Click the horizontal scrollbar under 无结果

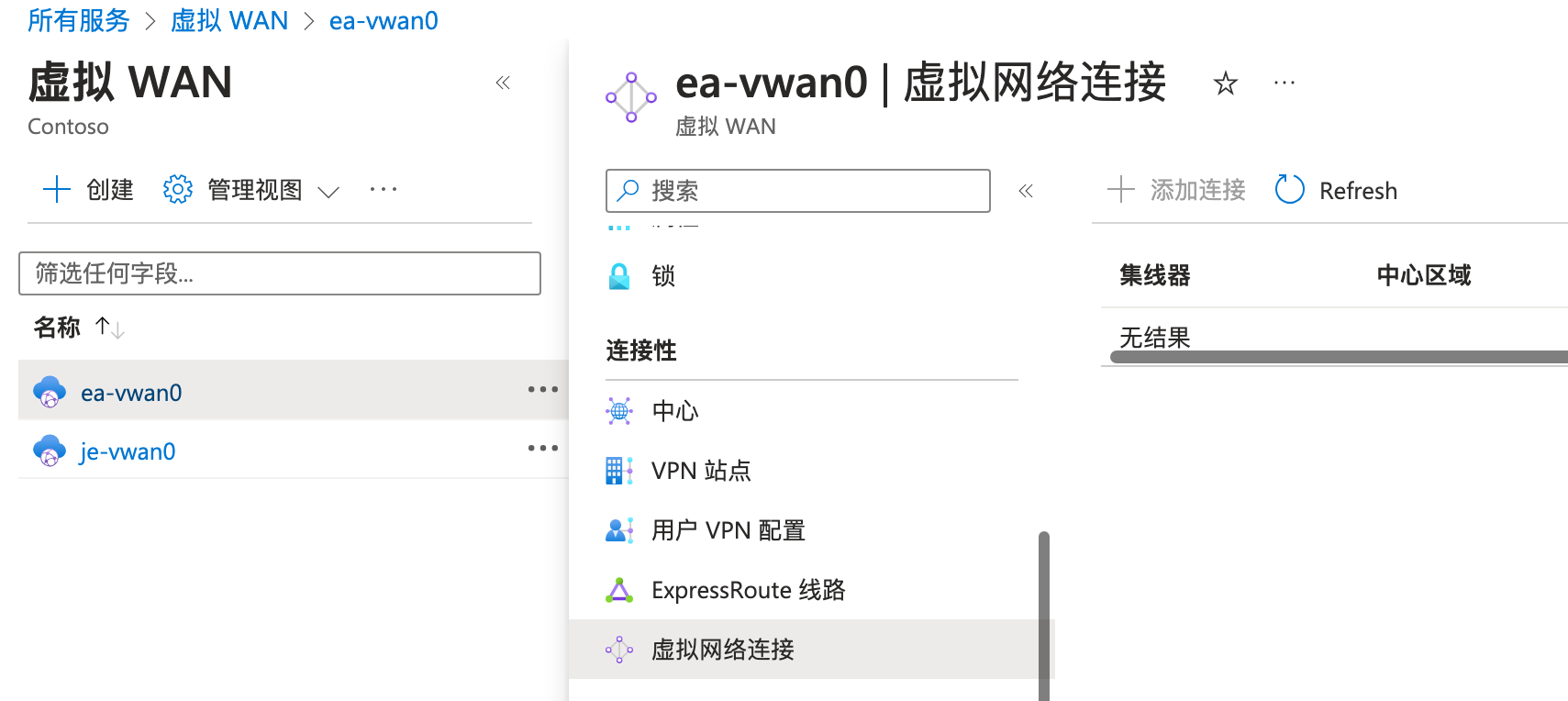(x=1339, y=357)
